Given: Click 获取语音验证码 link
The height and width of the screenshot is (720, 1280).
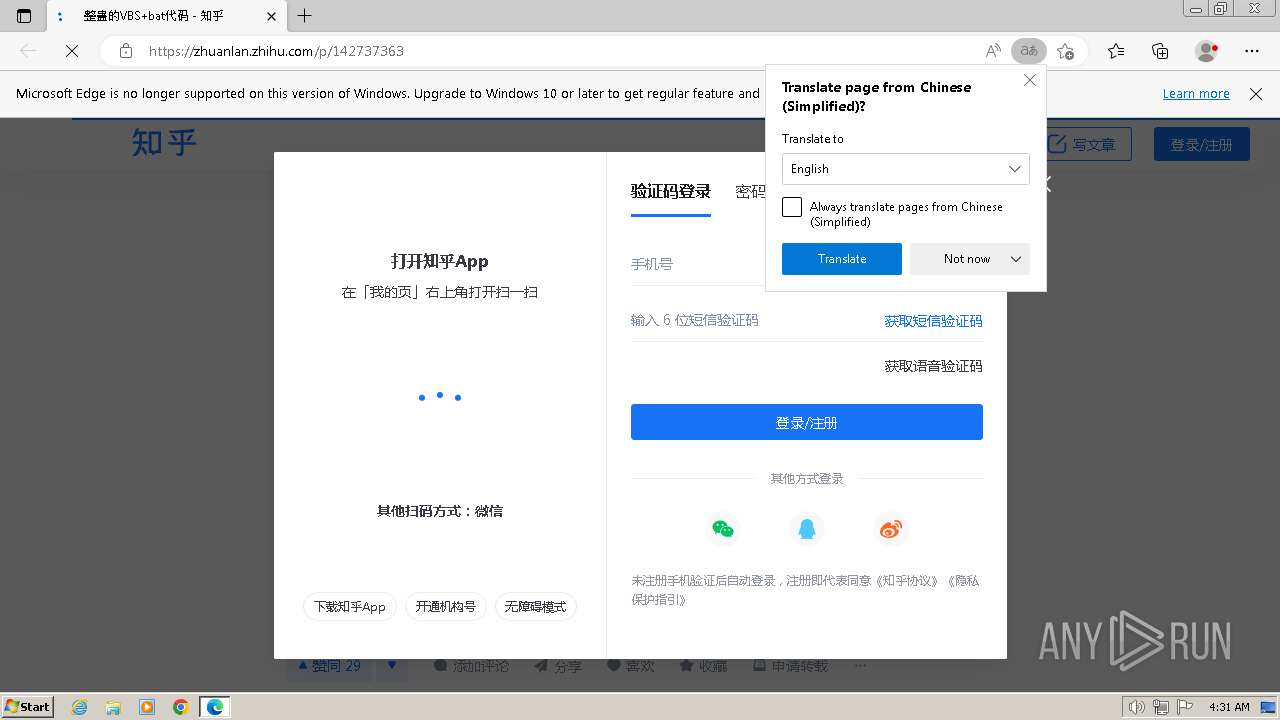Looking at the screenshot, I should tap(933, 366).
